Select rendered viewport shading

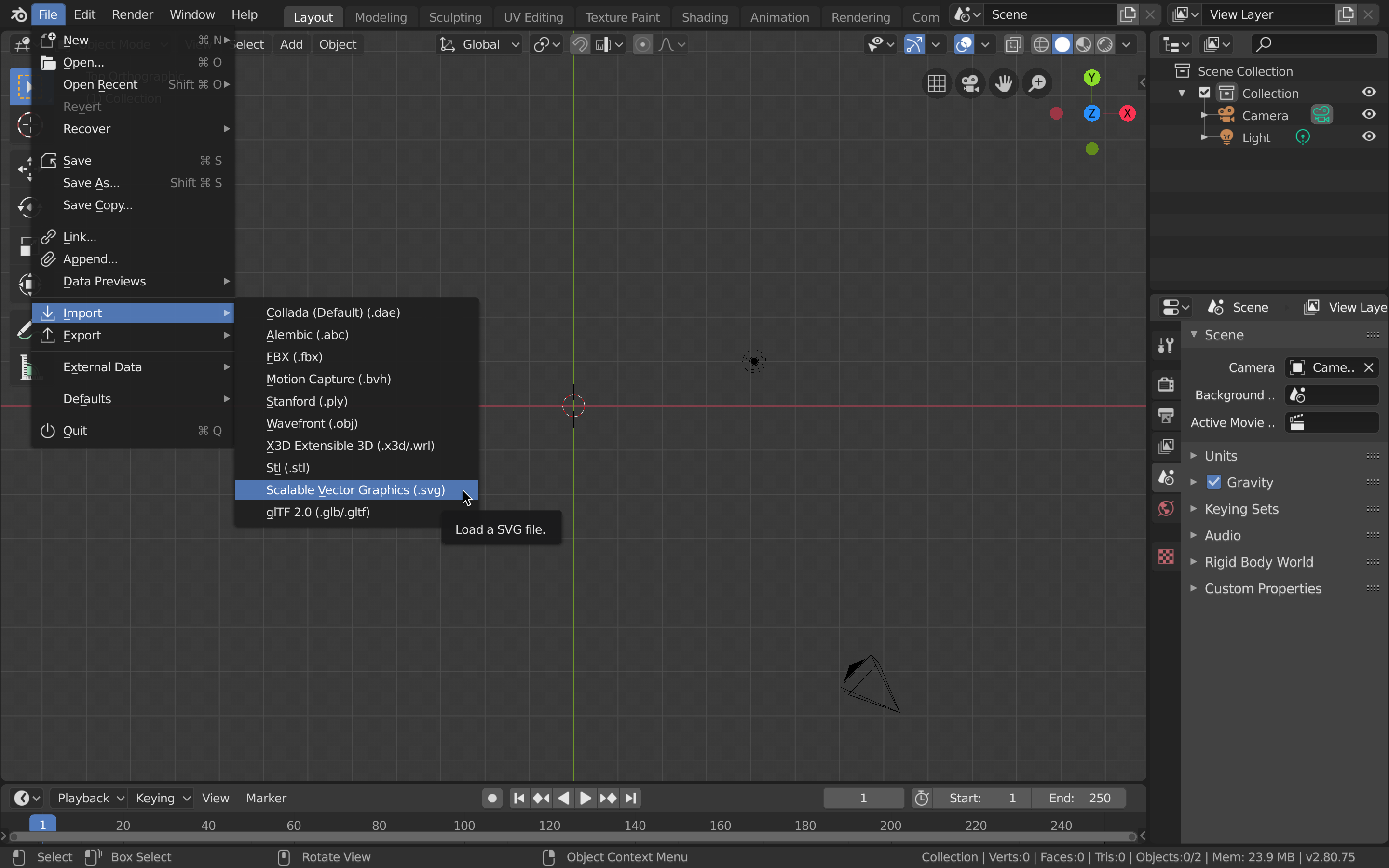click(x=1105, y=44)
